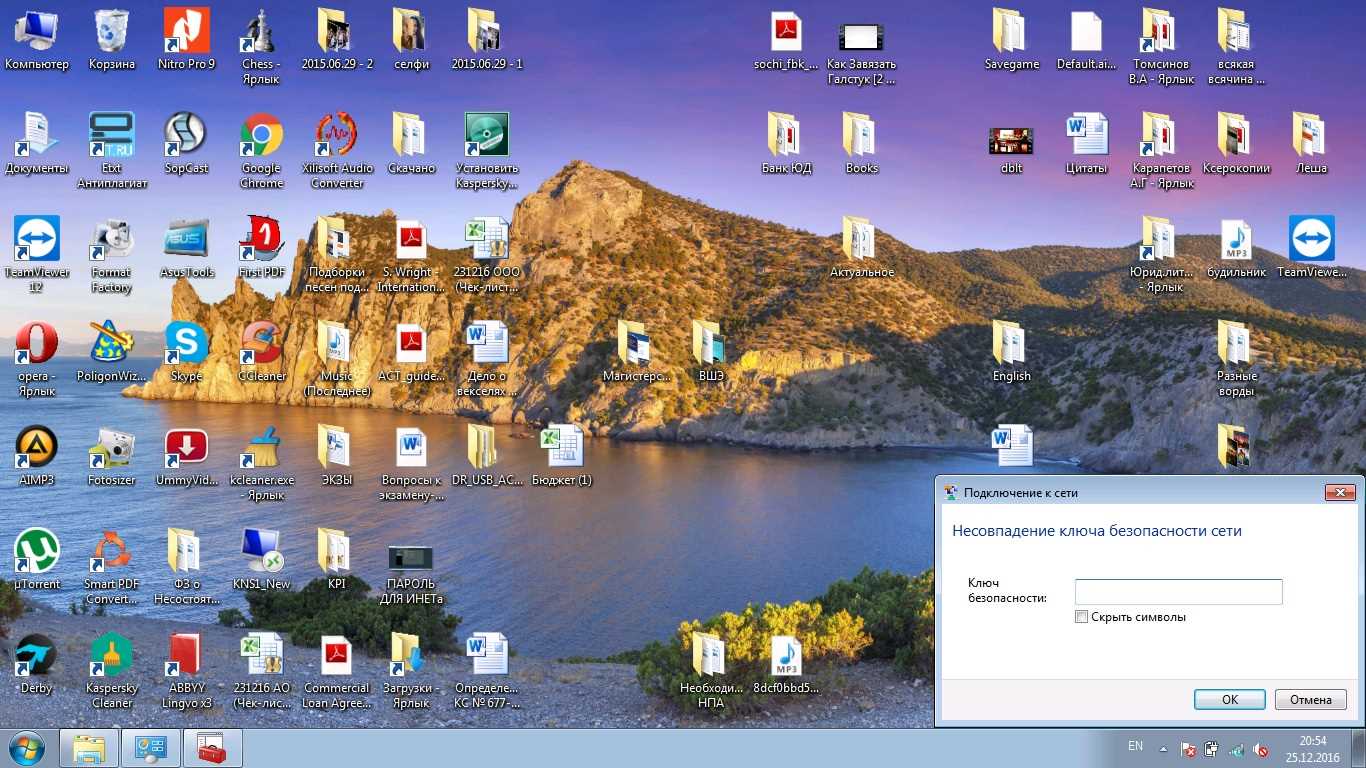Open the ПАРОЛЬ ДЛЯ ИНЕТа file
Image resolution: width=1366 pixels, height=768 pixels.
[x=412, y=574]
